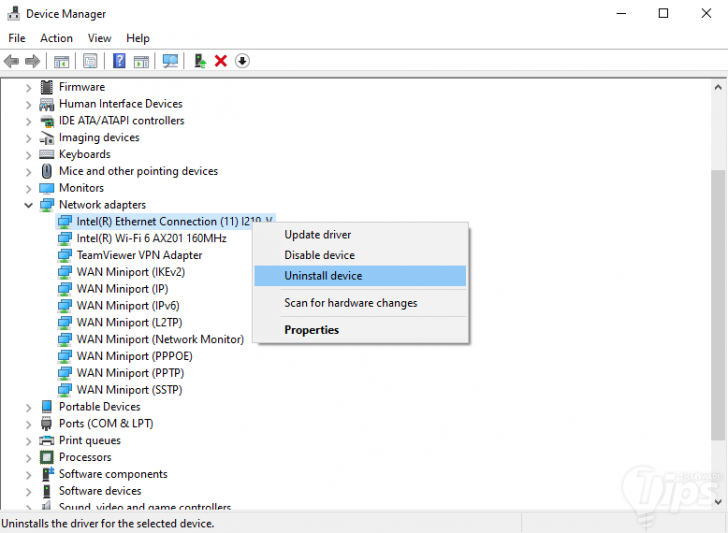Click the Portable Devices icon
728x533 pixels.
[x=46, y=407]
